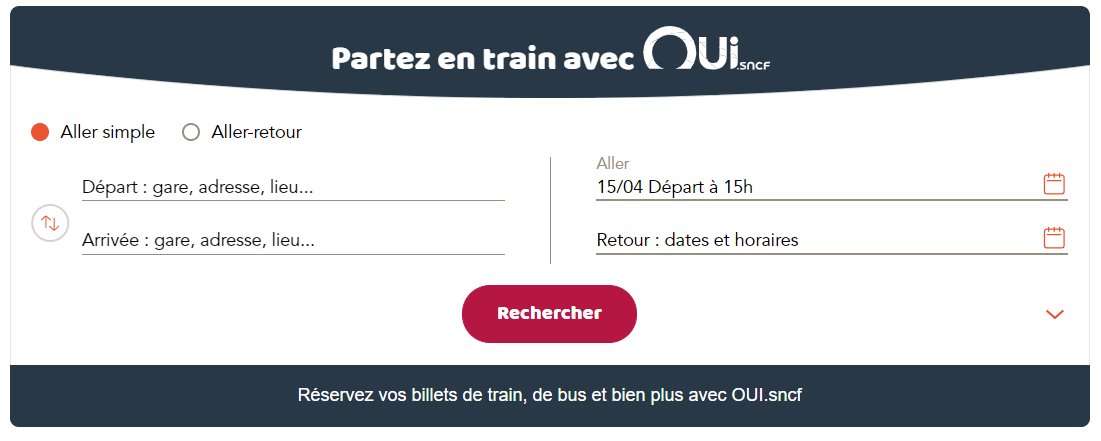The height and width of the screenshot is (441, 1101).
Task: Select the Aller simple radio button
Action: click(x=40, y=132)
